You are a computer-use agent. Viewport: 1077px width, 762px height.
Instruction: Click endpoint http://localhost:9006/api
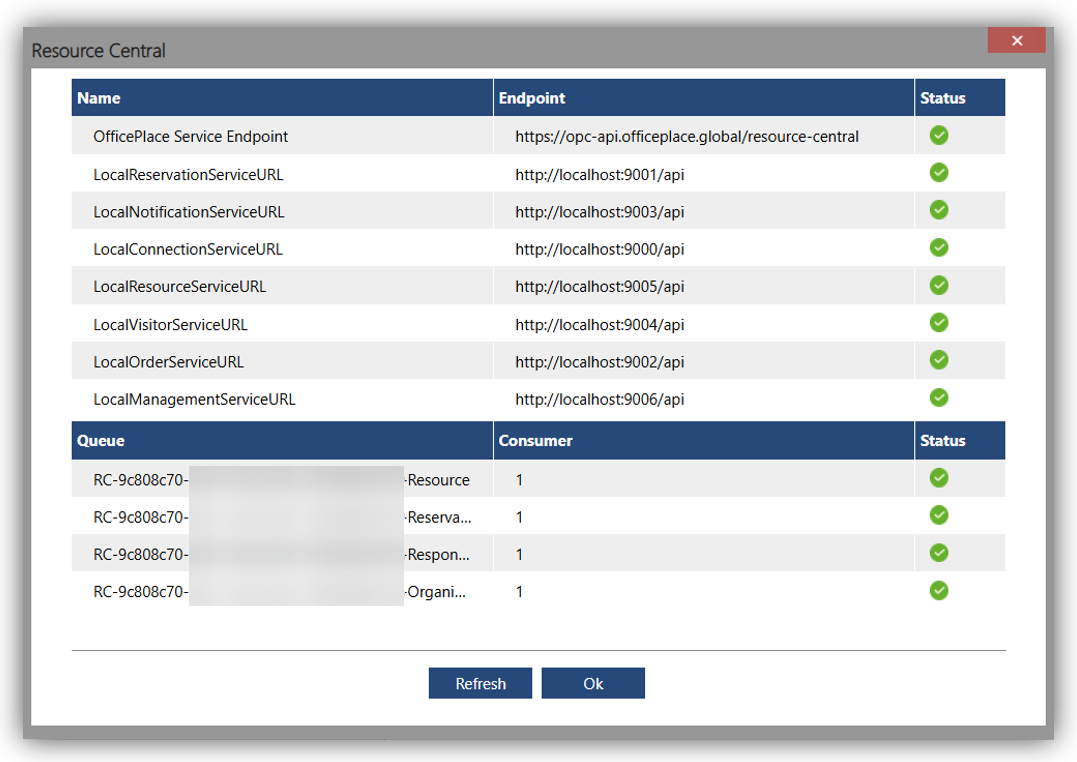(600, 399)
